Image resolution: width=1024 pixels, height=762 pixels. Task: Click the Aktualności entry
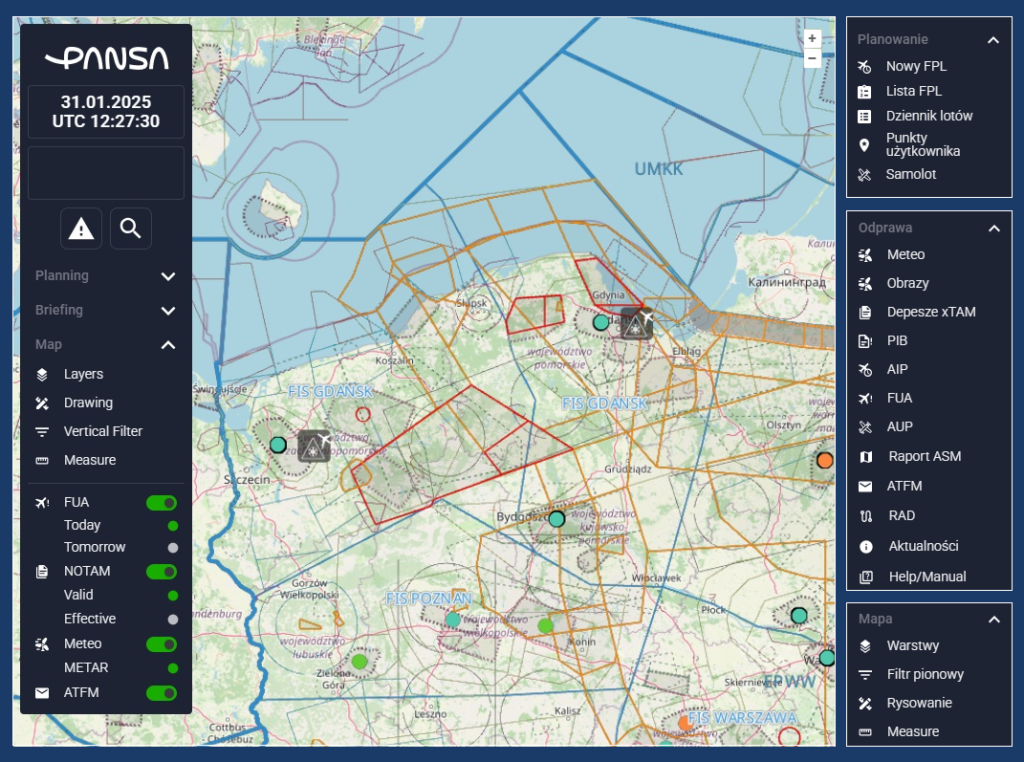(922, 546)
